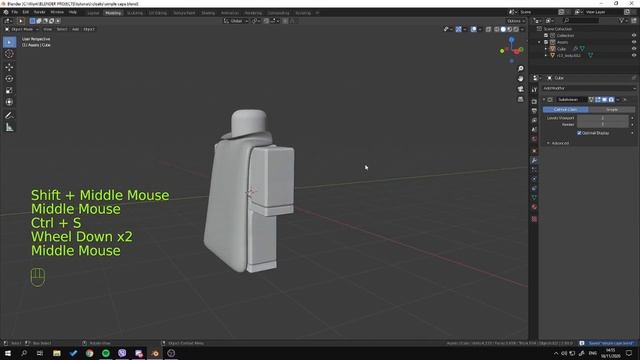640x360 pixels.
Task: Open the Object Data green triangle tab
Action: pos(534,198)
